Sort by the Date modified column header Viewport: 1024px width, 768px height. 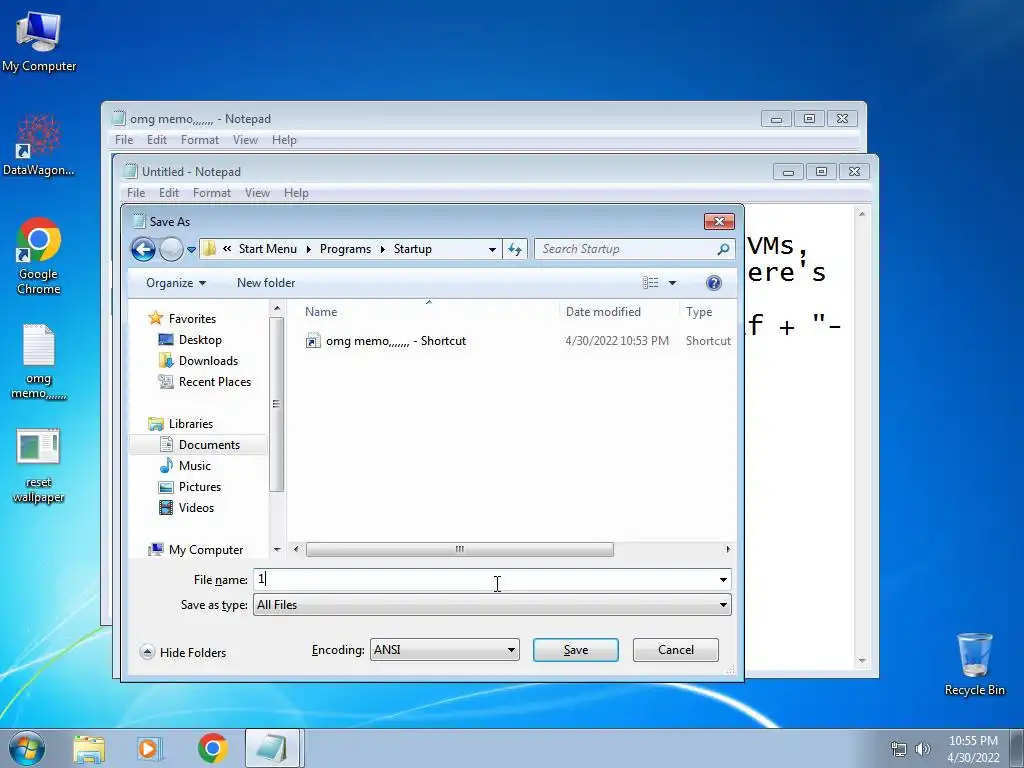[x=603, y=312]
